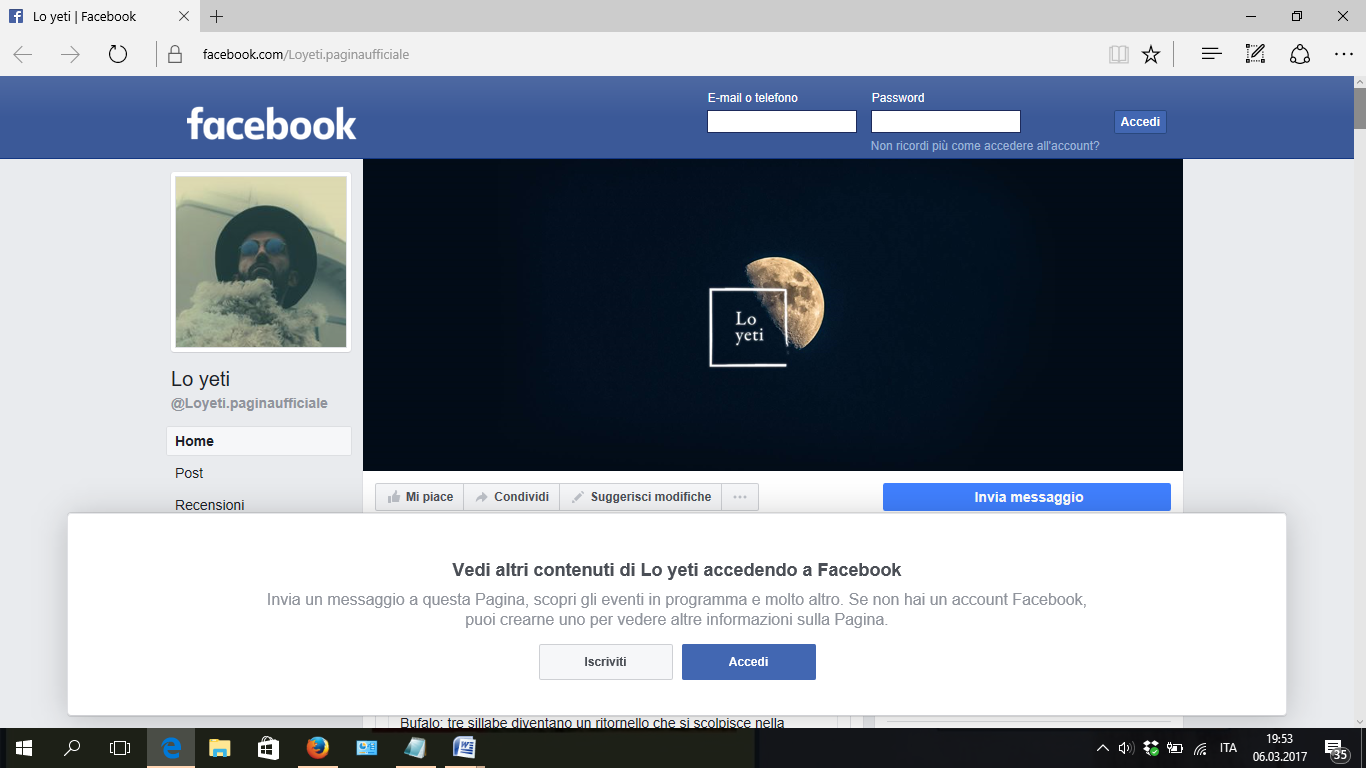The image size is (1366, 768).
Task: Click the Lo yeti page name
Action: click(x=201, y=379)
